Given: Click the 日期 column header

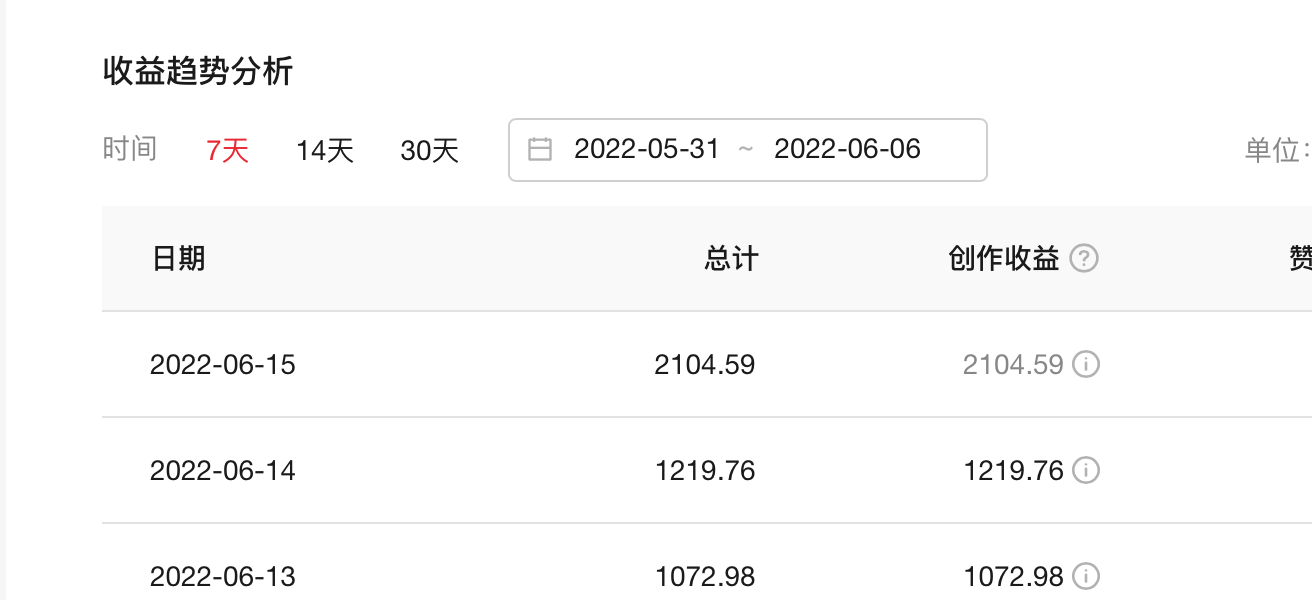Looking at the screenshot, I should pos(178,257).
